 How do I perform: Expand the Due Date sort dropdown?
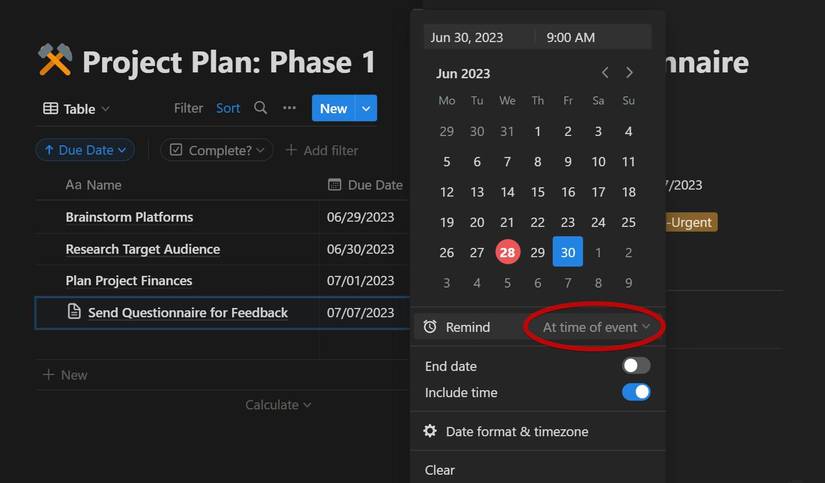pos(85,150)
